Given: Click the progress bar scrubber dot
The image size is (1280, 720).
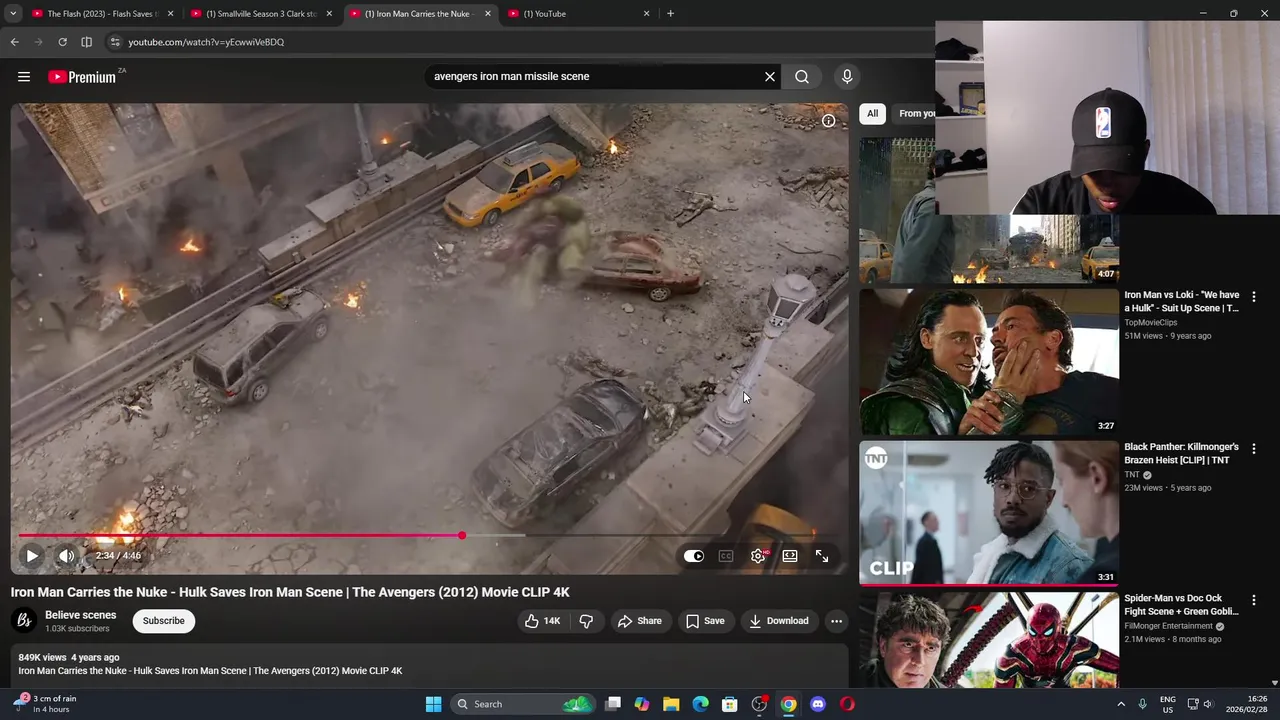Looking at the screenshot, I should [x=462, y=536].
